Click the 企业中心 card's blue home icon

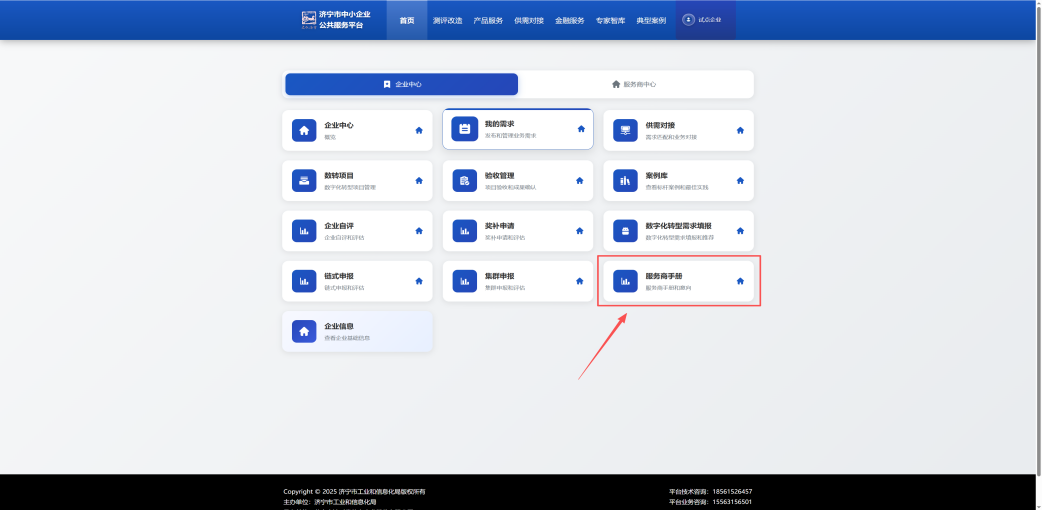tap(304, 130)
